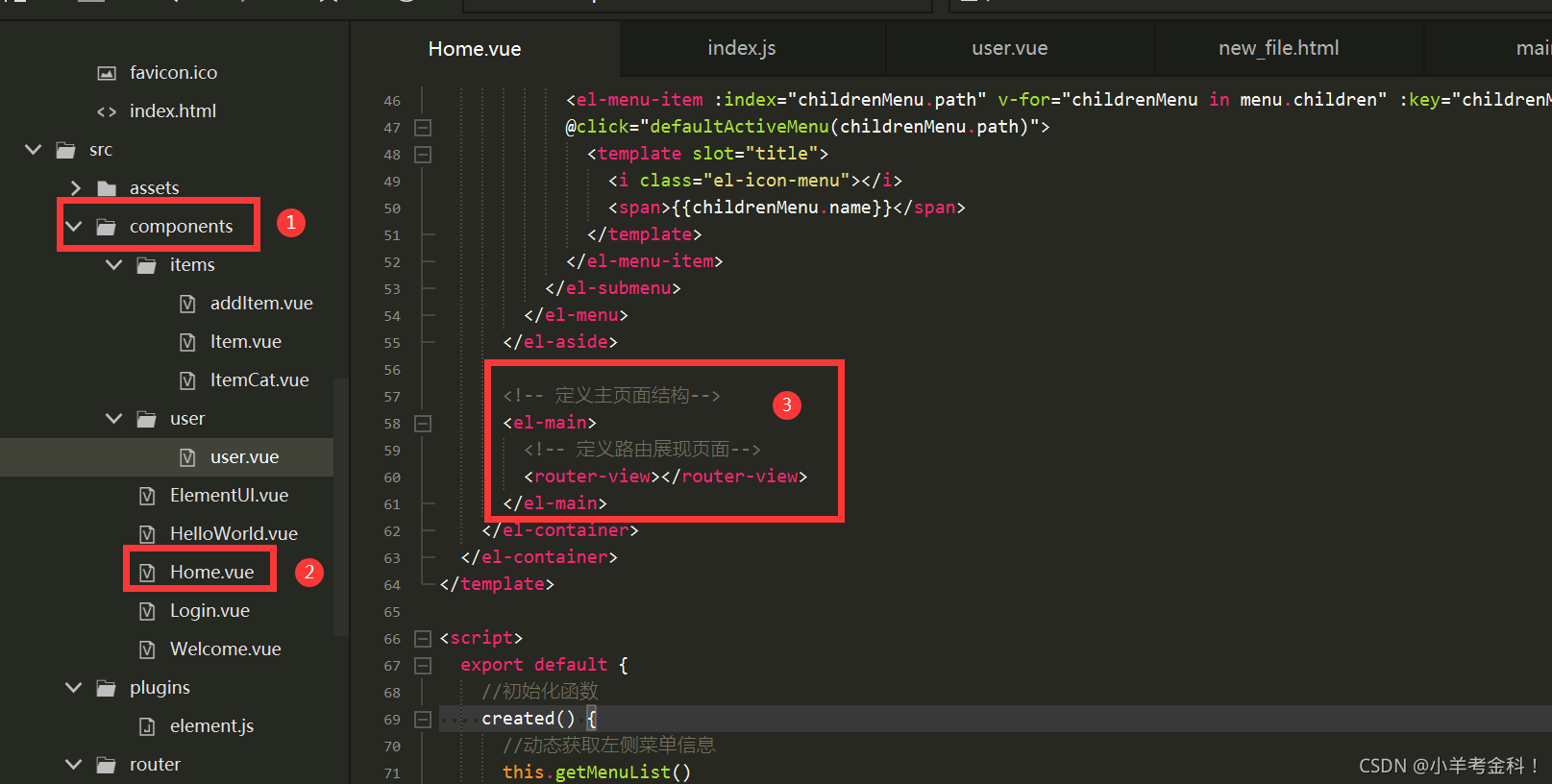
Task: Fold template slot block at line 48
Action: (423, 155)
